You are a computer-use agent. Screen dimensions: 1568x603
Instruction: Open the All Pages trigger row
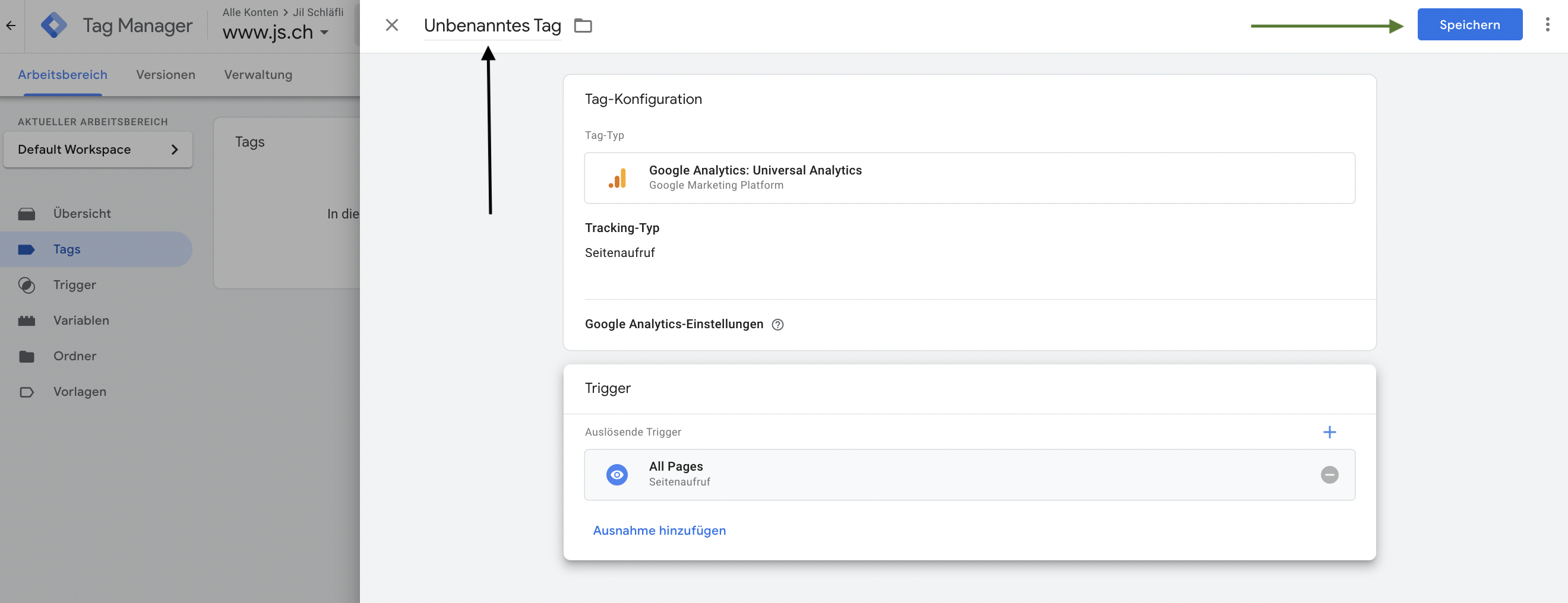tap(969, 475)
